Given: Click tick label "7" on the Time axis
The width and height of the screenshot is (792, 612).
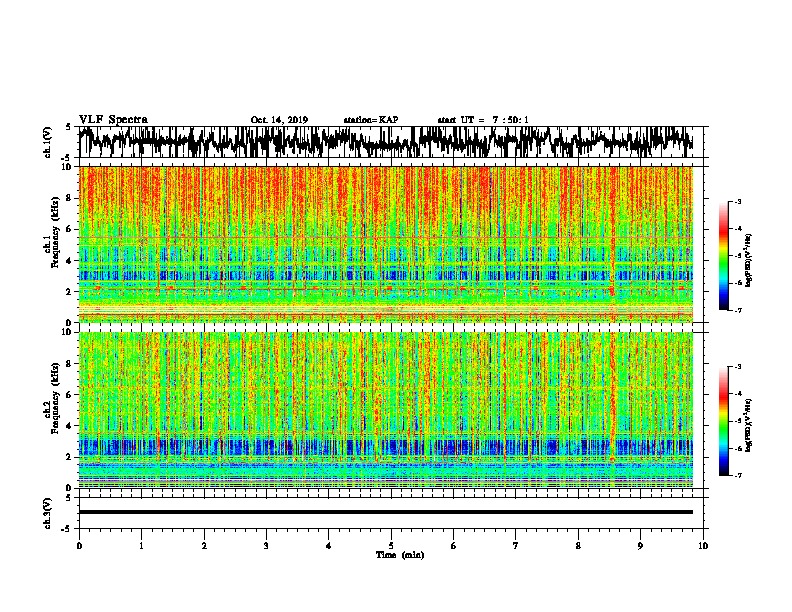Looking at the screenshot, I should (516, 546).
